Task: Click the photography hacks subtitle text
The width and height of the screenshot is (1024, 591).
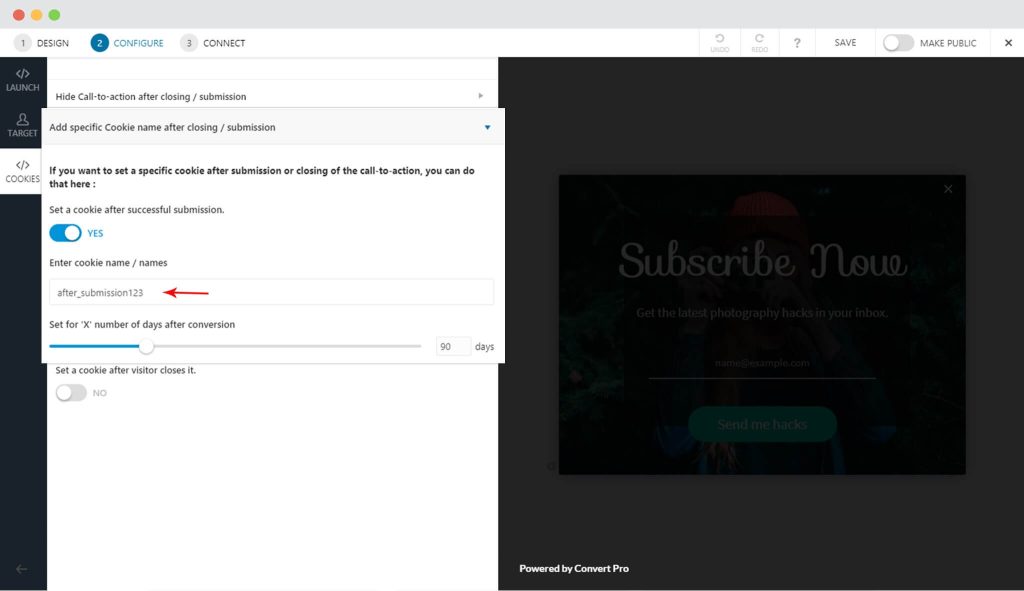Action: [x=762, y=313]
